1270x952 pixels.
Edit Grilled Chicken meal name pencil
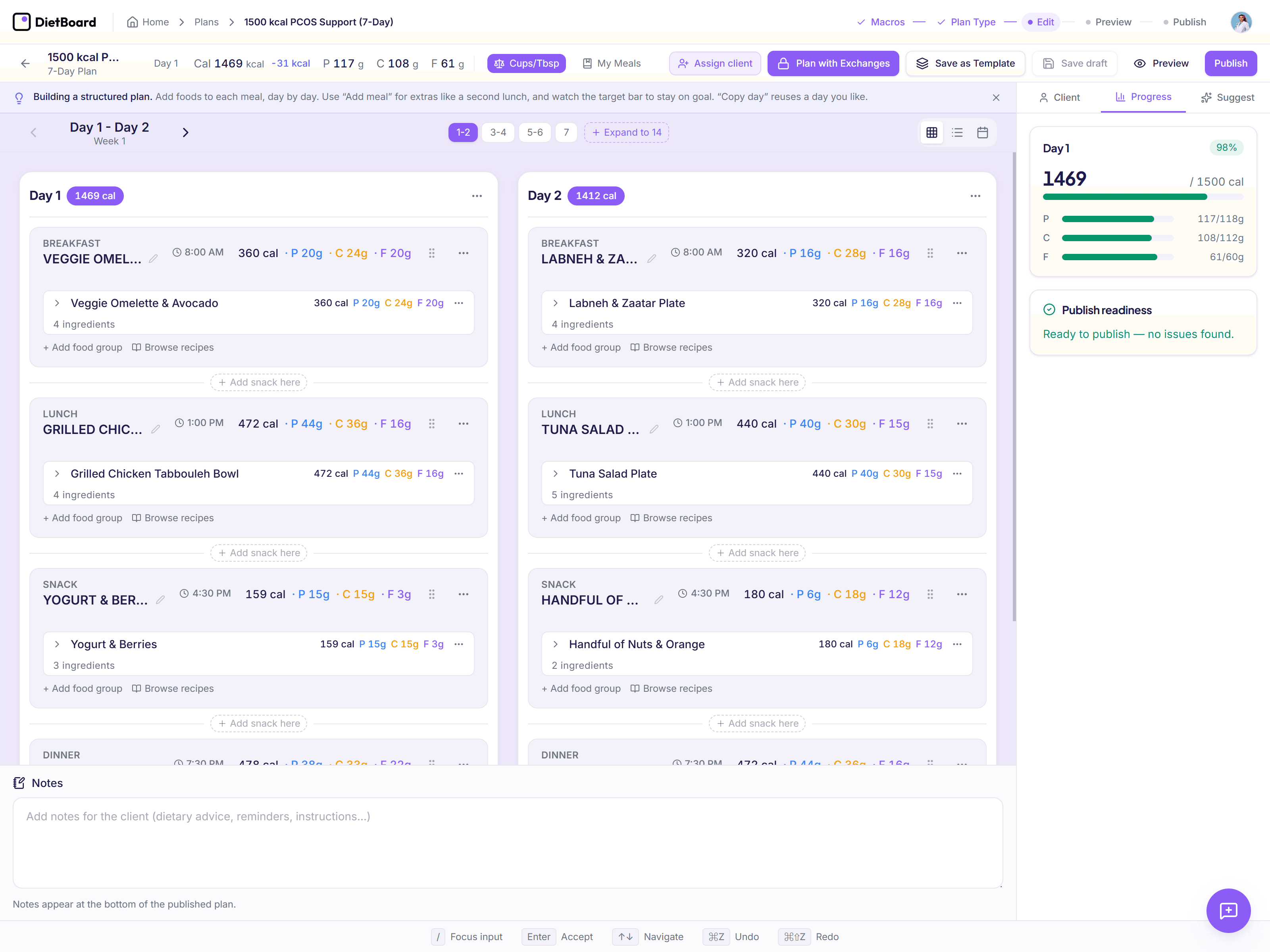(156, 429)
